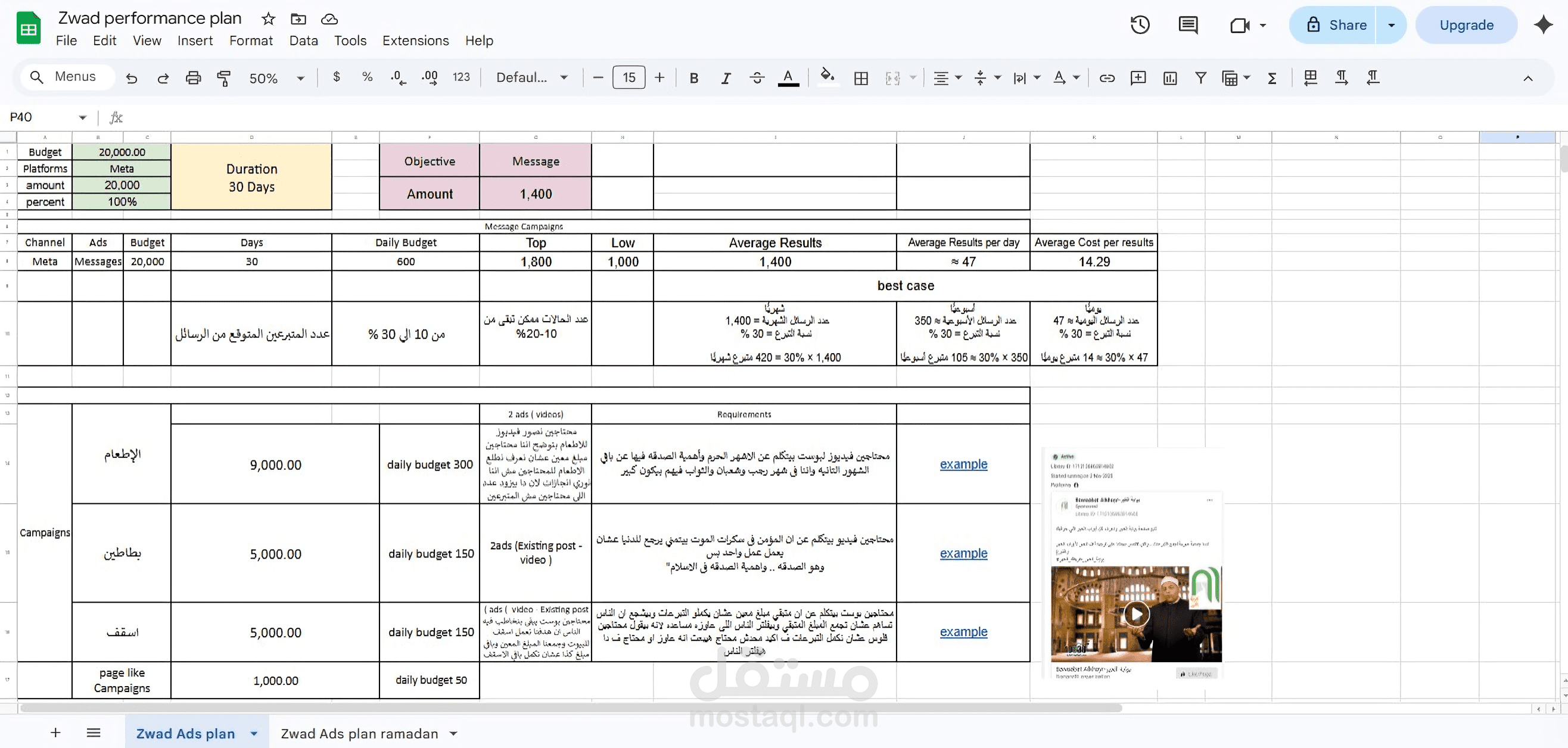Open the example link in بطاطين row
The width and height of the screenshot is (1568, 748).
[x=963, y=553]
